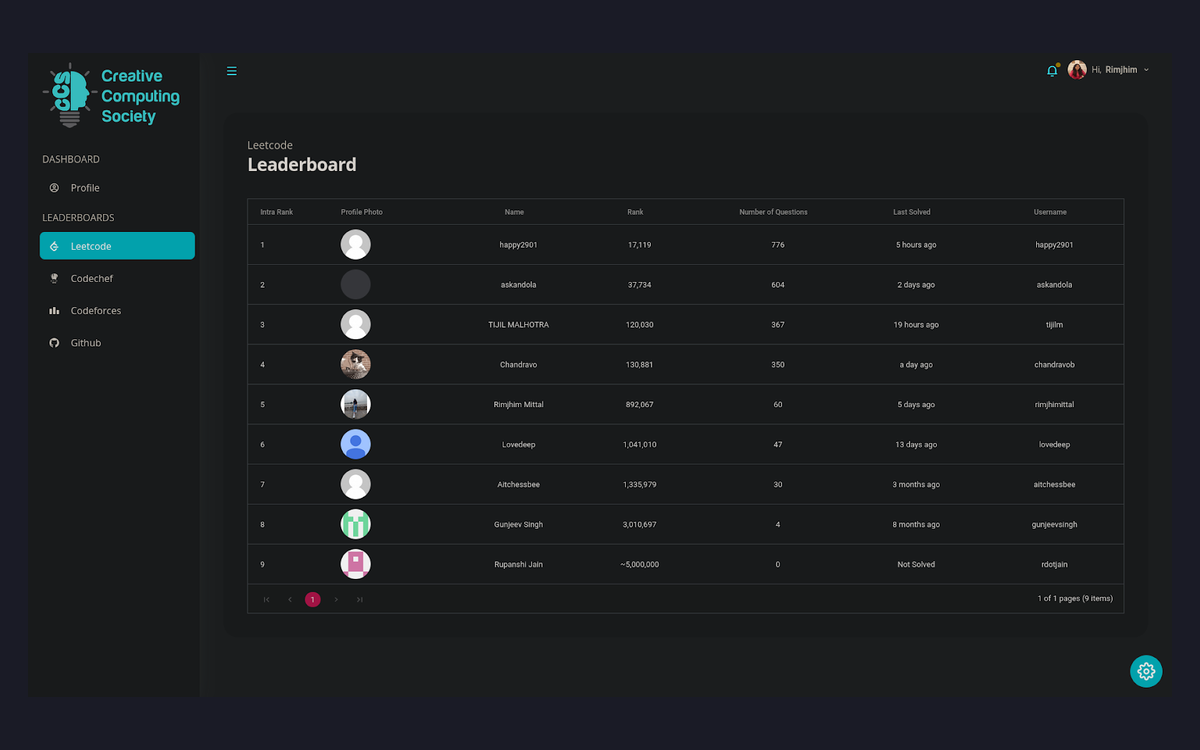
Task: Click the Profile sidebar icon
Action: [x=54, y=188]
